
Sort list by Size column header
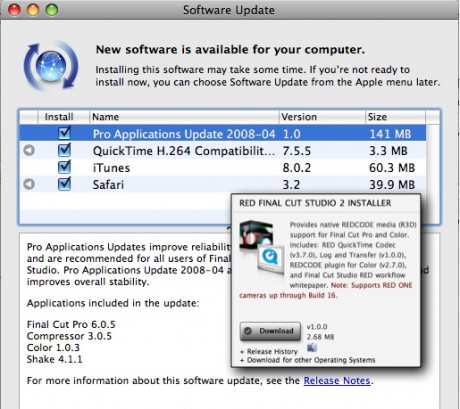click(x=395, y=117)
